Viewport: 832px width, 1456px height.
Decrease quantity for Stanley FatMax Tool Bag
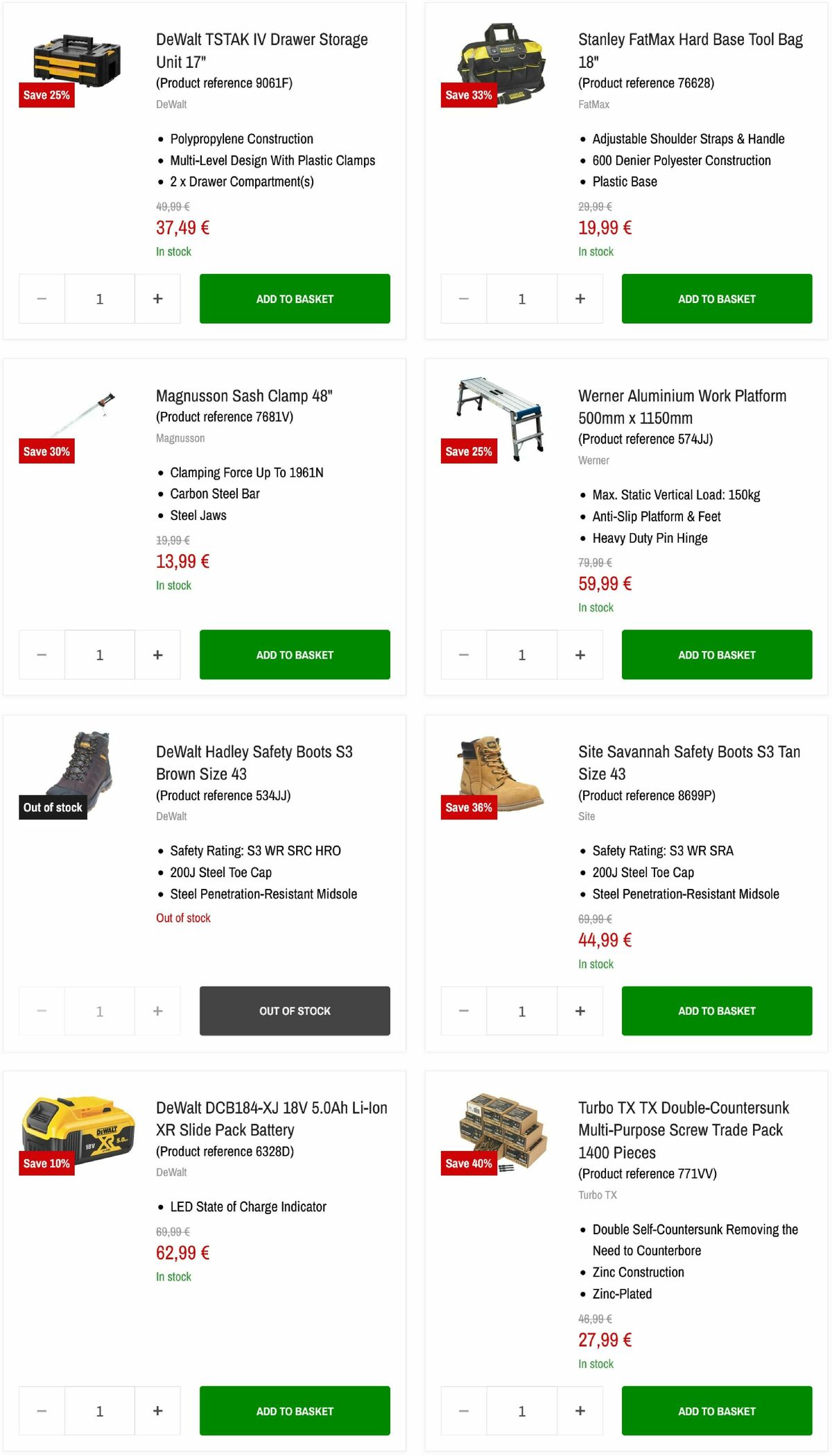[462, 298]
